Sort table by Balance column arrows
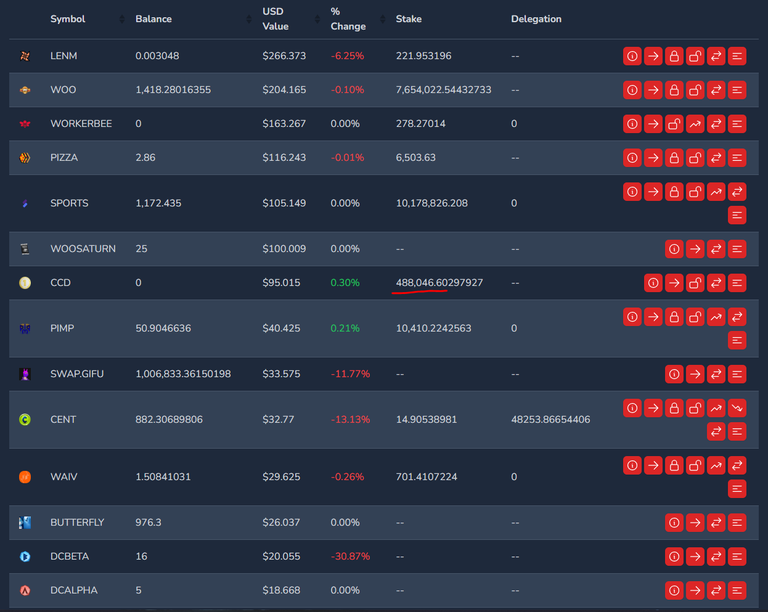The height and width of the screenshot is (612, 768). [x=249, y=19]
